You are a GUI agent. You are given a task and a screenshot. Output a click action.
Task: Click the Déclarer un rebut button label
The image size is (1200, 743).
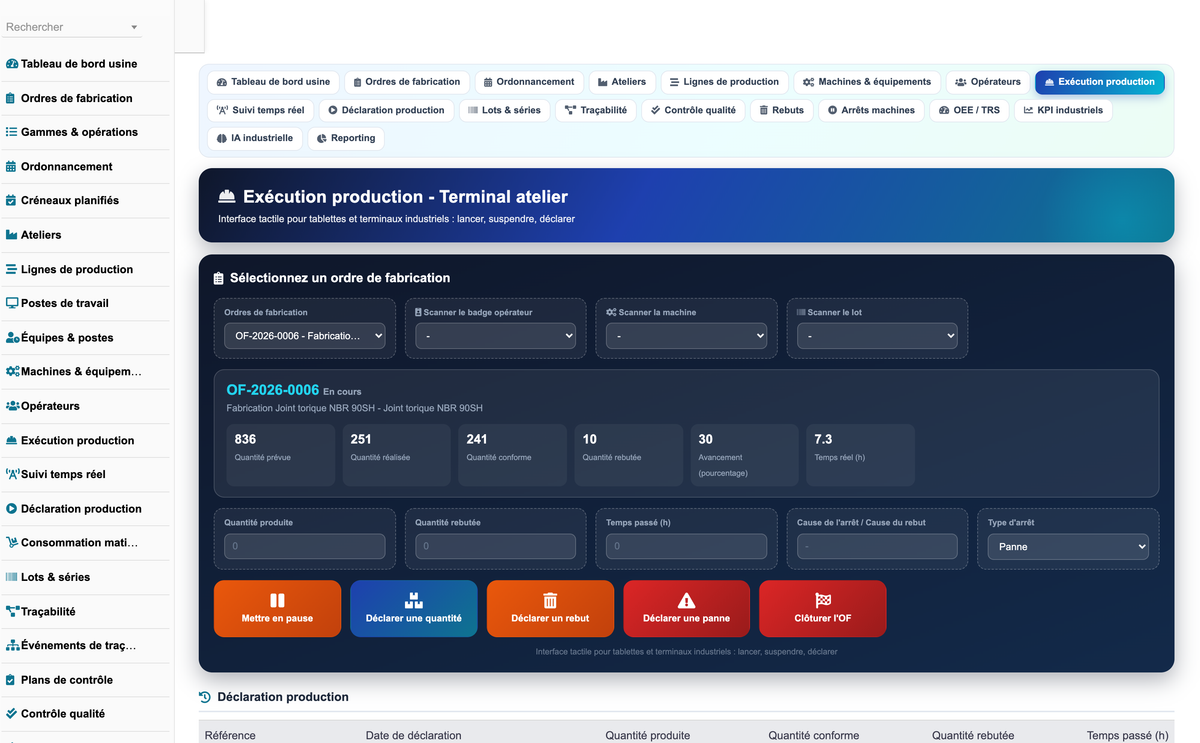tap(550, 618)
